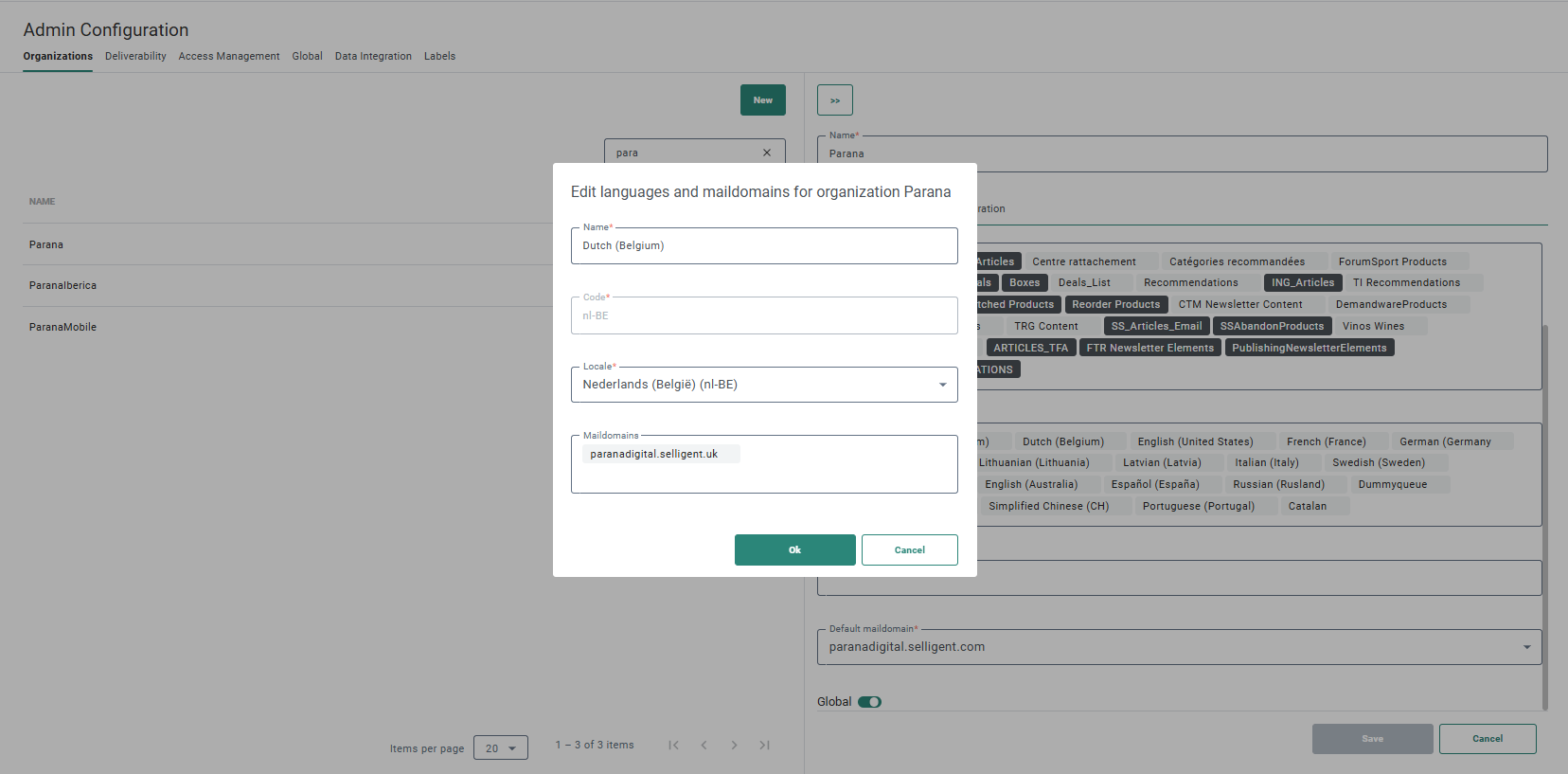
Task: Go to the previous page
Action: click(704, 746)
